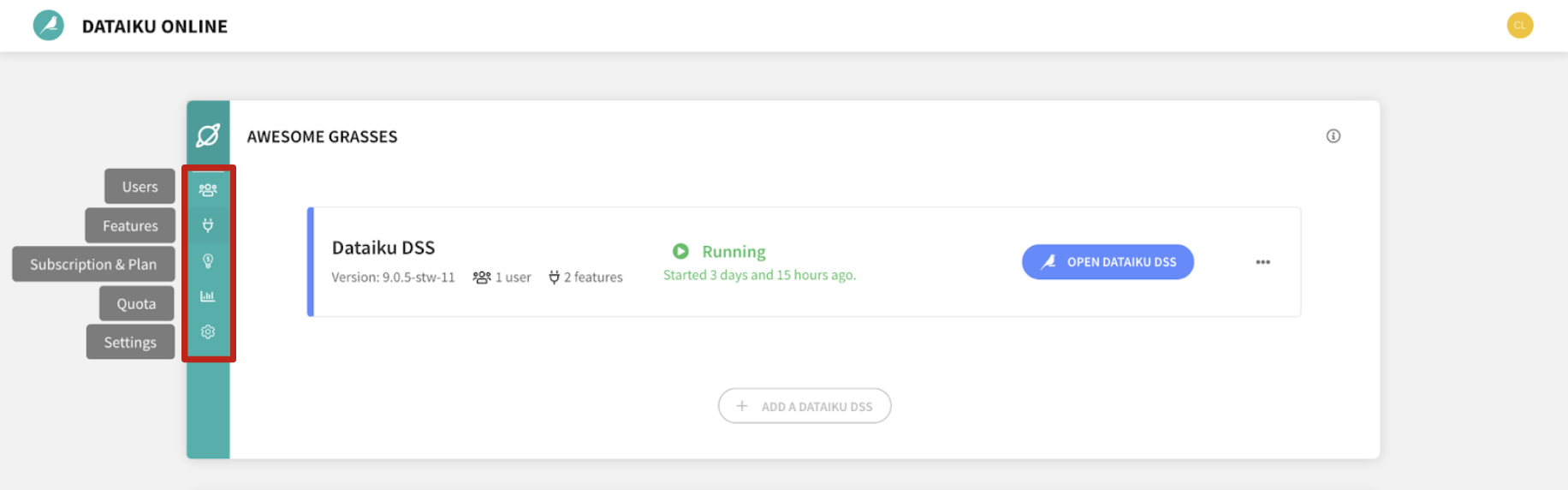Click the Quota tooltip label
Viewport: 1568px width, 490px height.
coord(136,303)
